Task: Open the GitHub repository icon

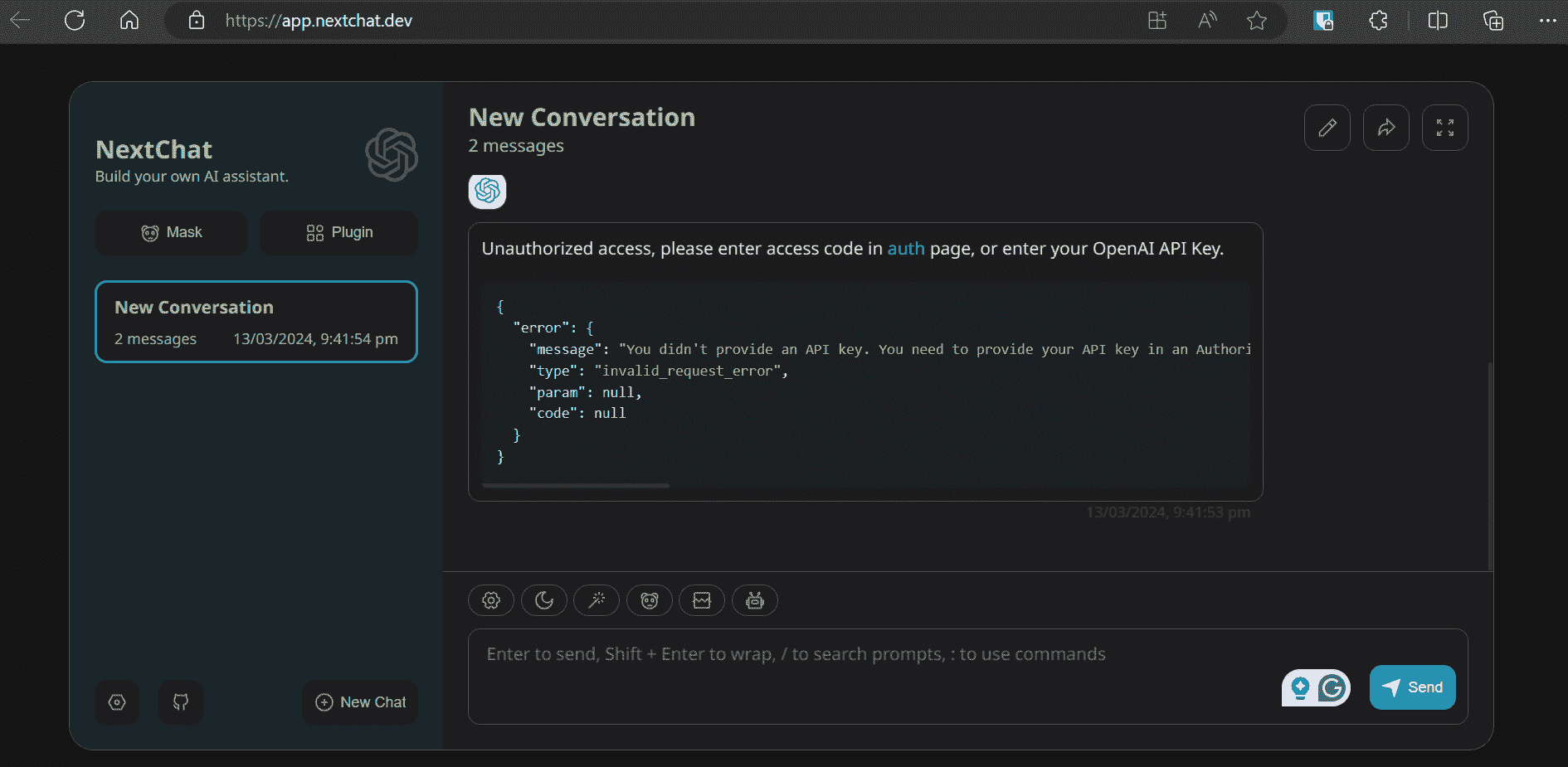Action: pyautogui.click(x=181, y=702)
